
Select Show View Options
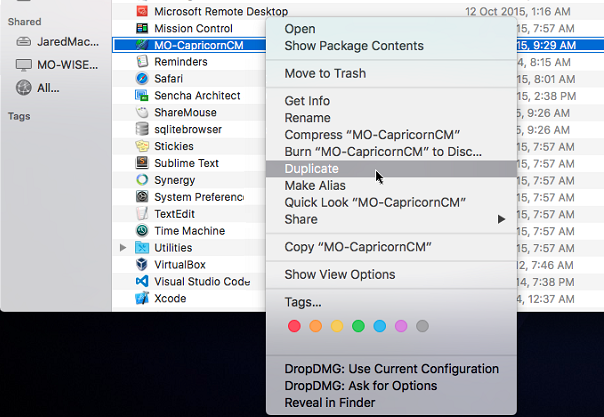[x=391, y=275]
